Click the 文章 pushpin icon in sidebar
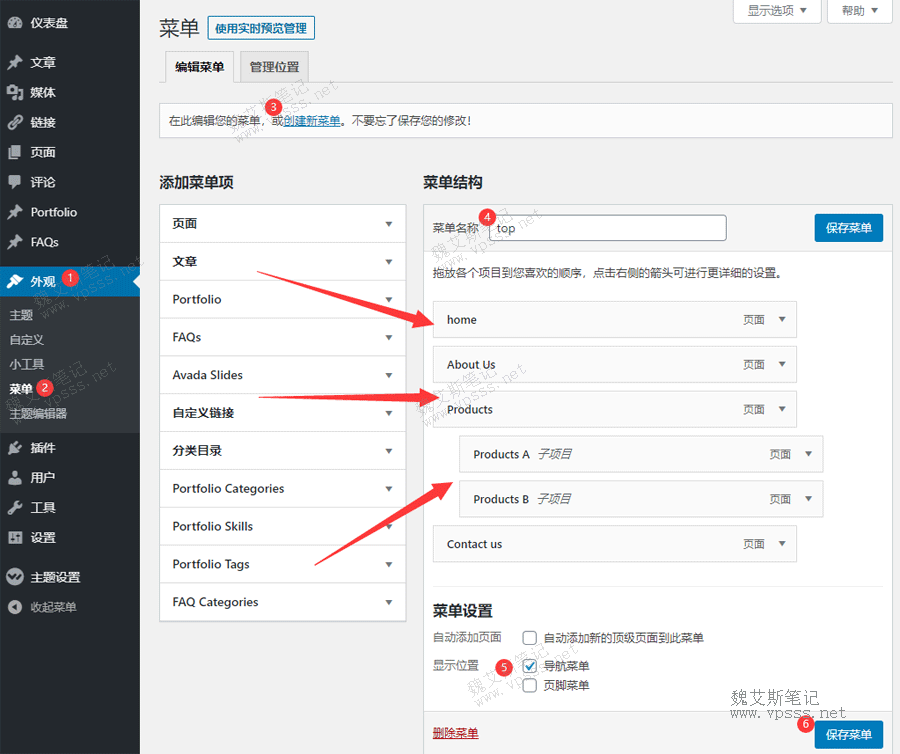Screen dimensions: 900x754 pos(15,62)
